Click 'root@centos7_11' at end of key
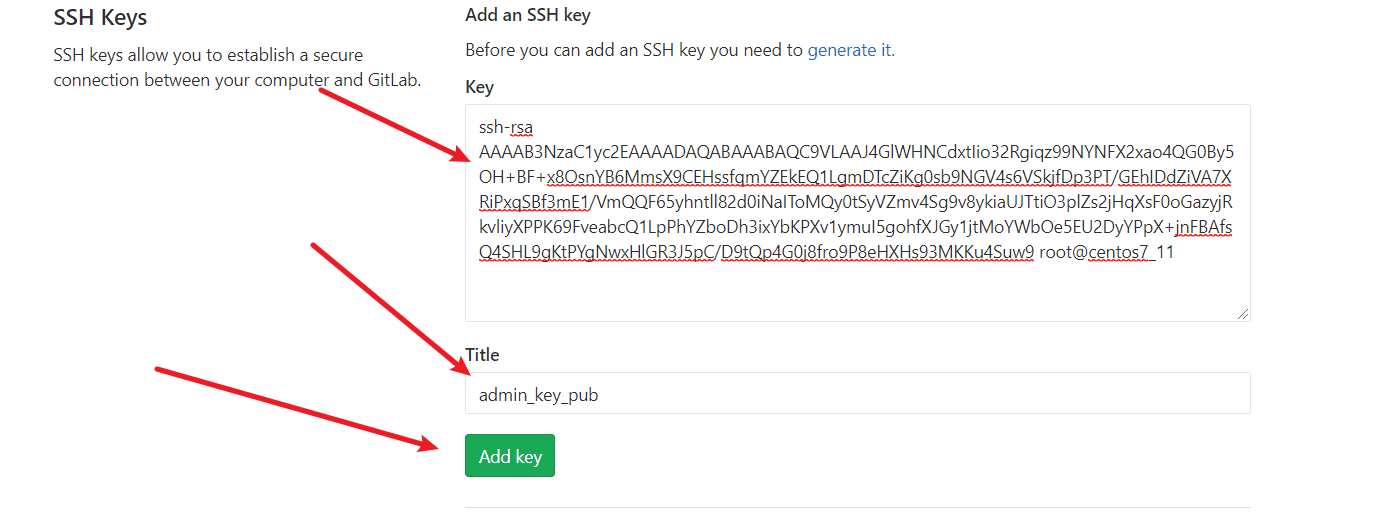 1107,252
